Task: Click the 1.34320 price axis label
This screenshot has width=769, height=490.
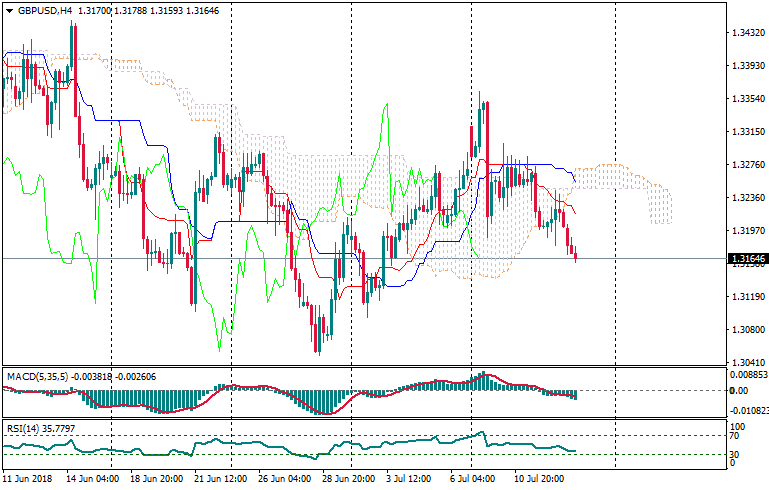Action: coord(746,32)
